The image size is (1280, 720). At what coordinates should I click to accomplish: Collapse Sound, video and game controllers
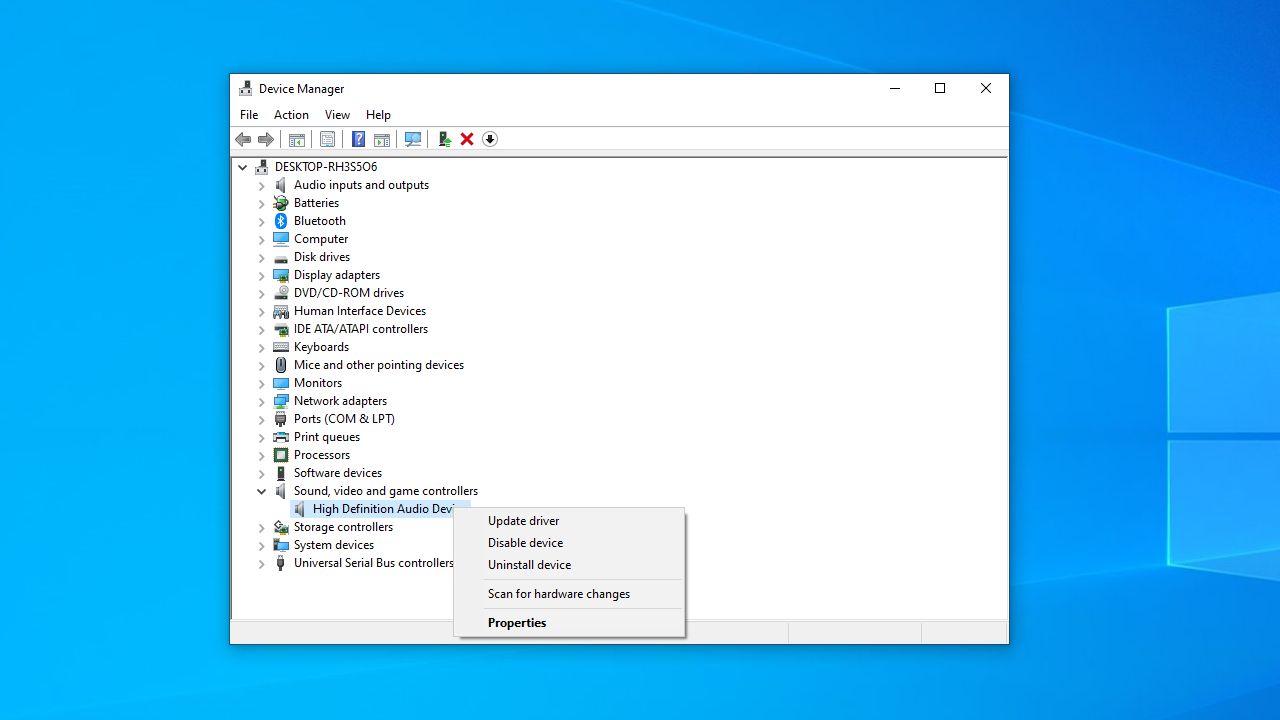point(262,491)
